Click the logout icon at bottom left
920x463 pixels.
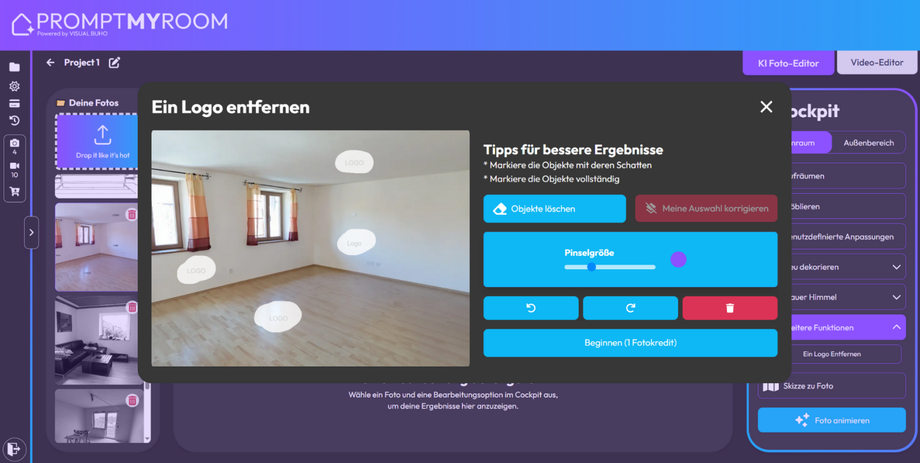click(14, 449)
